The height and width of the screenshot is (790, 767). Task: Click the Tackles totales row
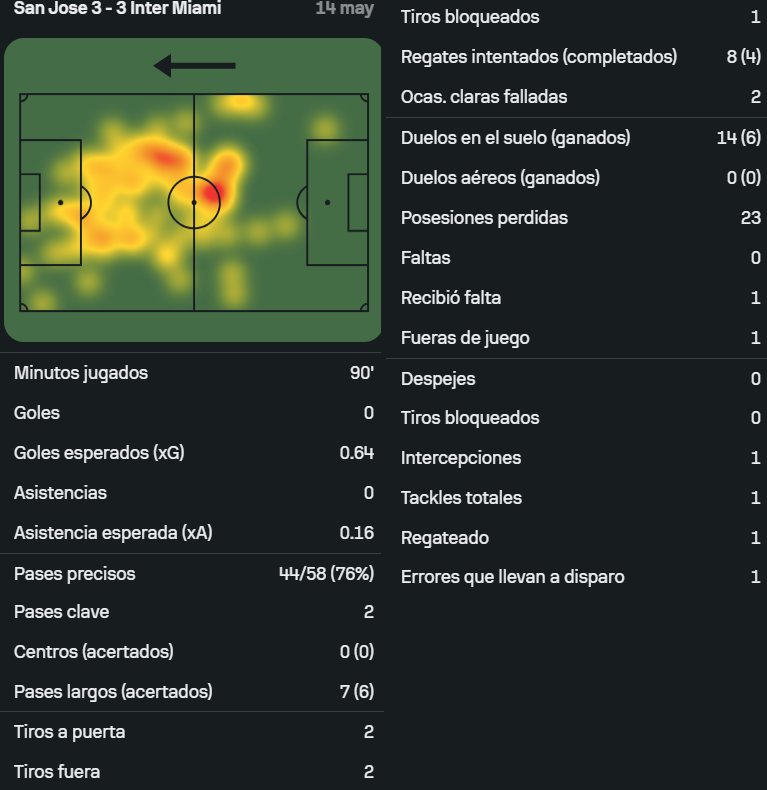tap(581, 498)
